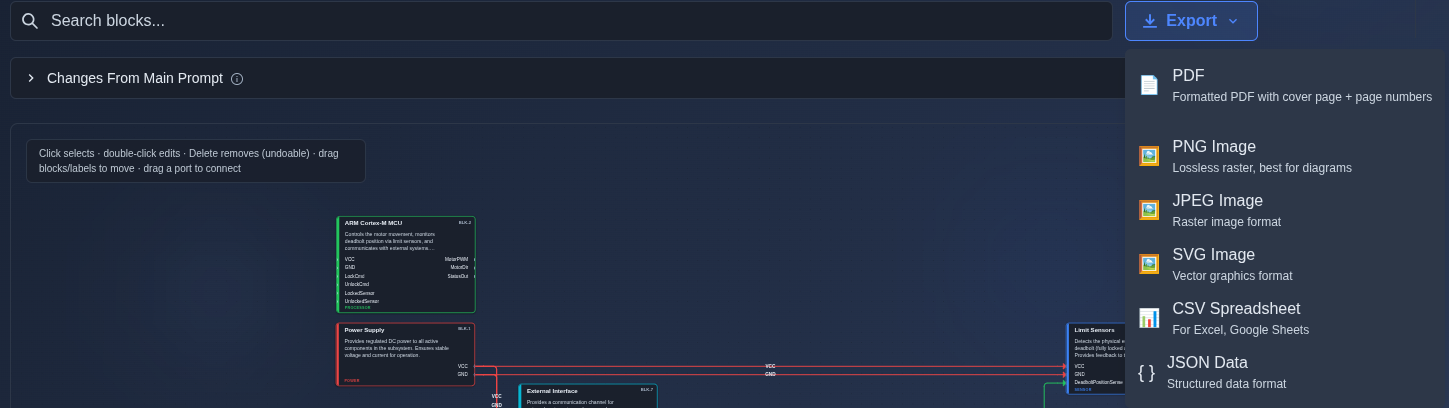Viewport: 1449px width, 408px height.
Task: Select the External Interface block
Action: tap(588, 396)
